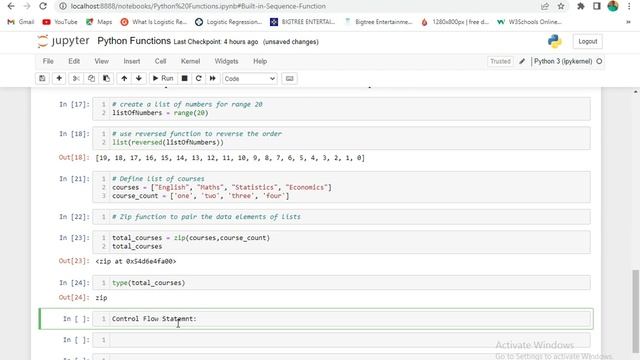Open the command palette keyboard icon
The width and height of the screenshot is (640, 360).
click(289, 78)
